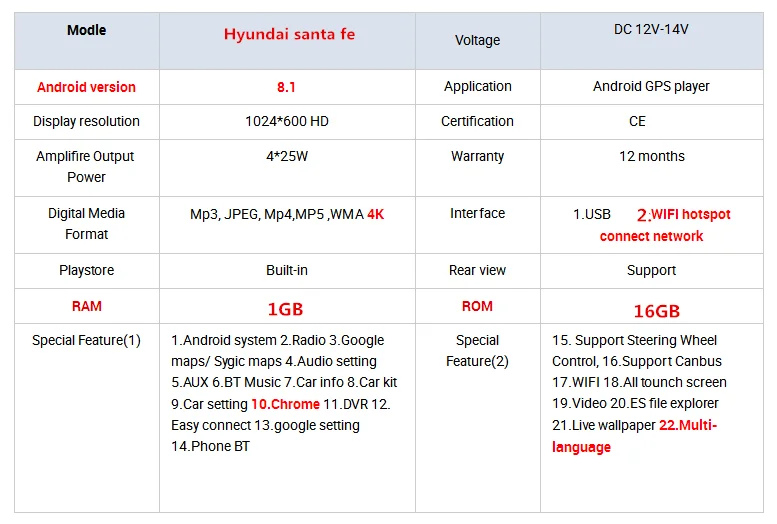777x524 pixels.
Task: Click the red '10.Chrome' feature text
Action: pos(285,405)
